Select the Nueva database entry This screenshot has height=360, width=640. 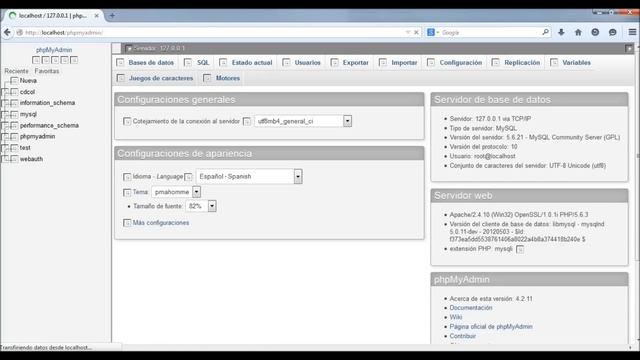pos(28,81)
